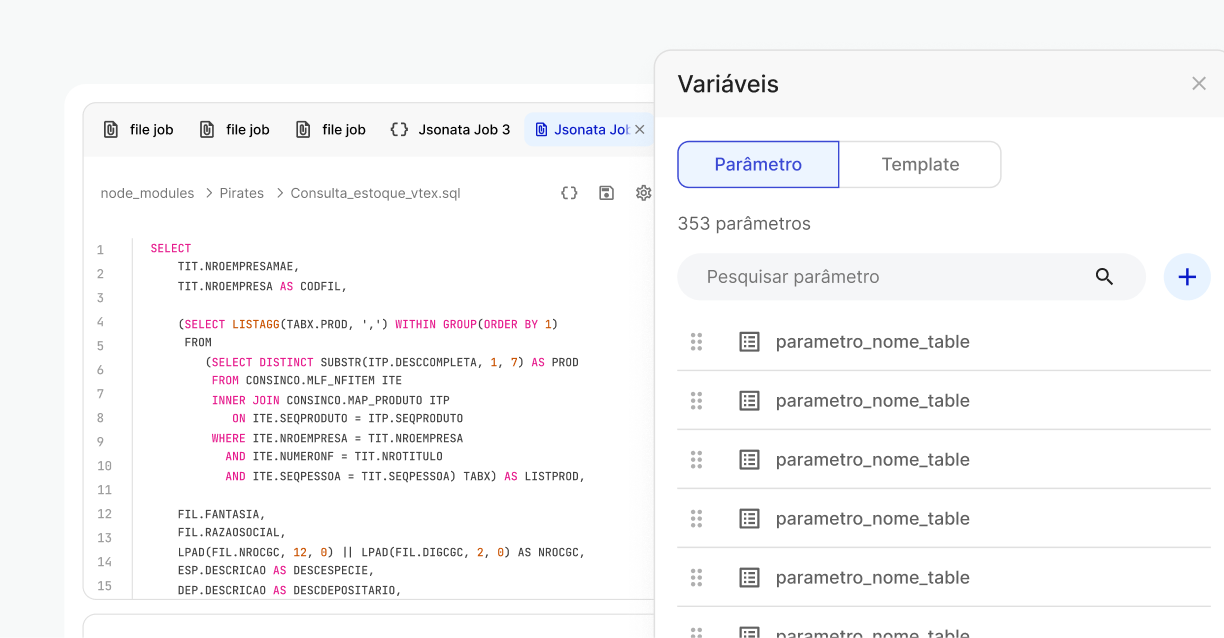Viewport: 1224px width, 638px height.
Task: Add a new parameter with the plus button
Action: 1187,277
